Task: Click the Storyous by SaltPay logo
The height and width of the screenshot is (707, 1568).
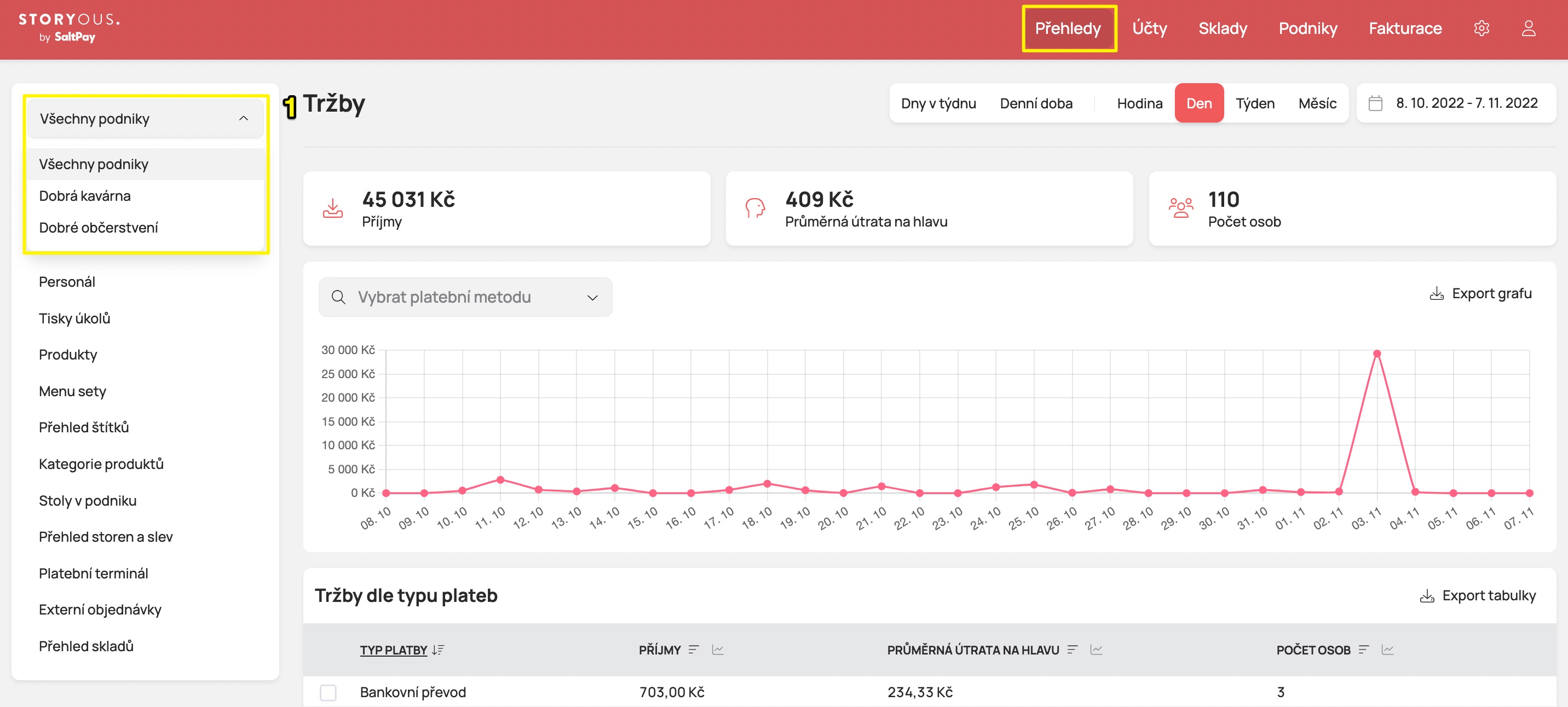Action: point(69,27)
